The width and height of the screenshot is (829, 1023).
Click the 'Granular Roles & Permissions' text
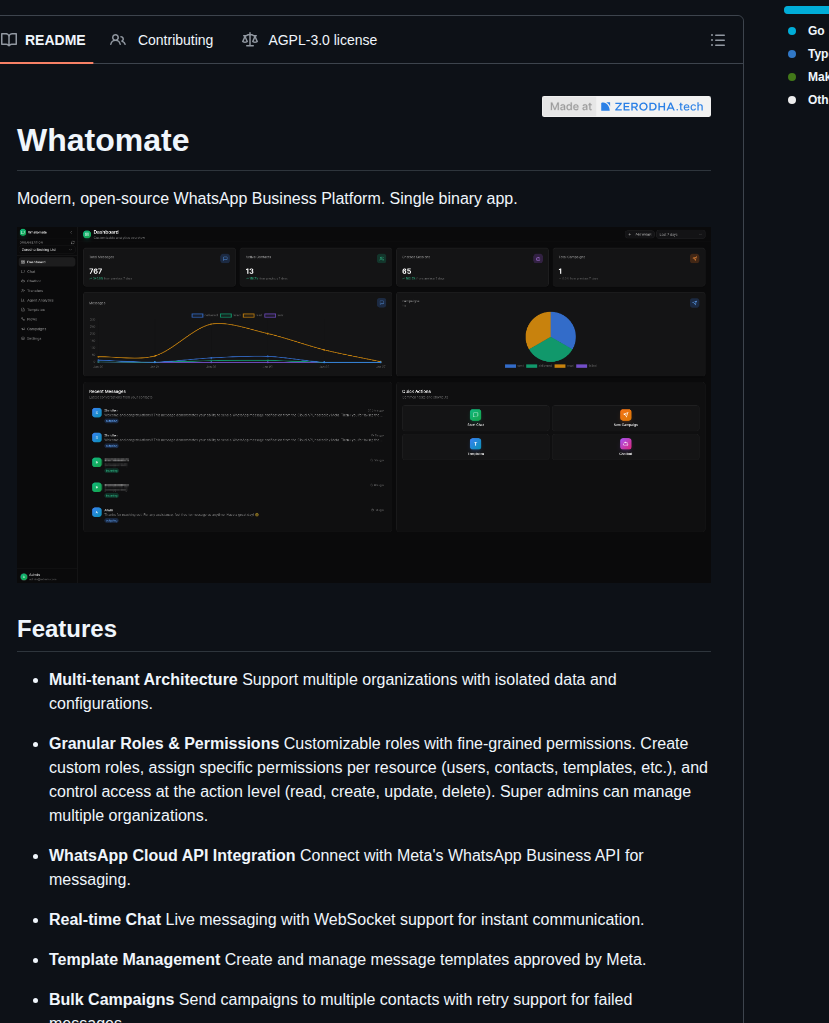164,744
